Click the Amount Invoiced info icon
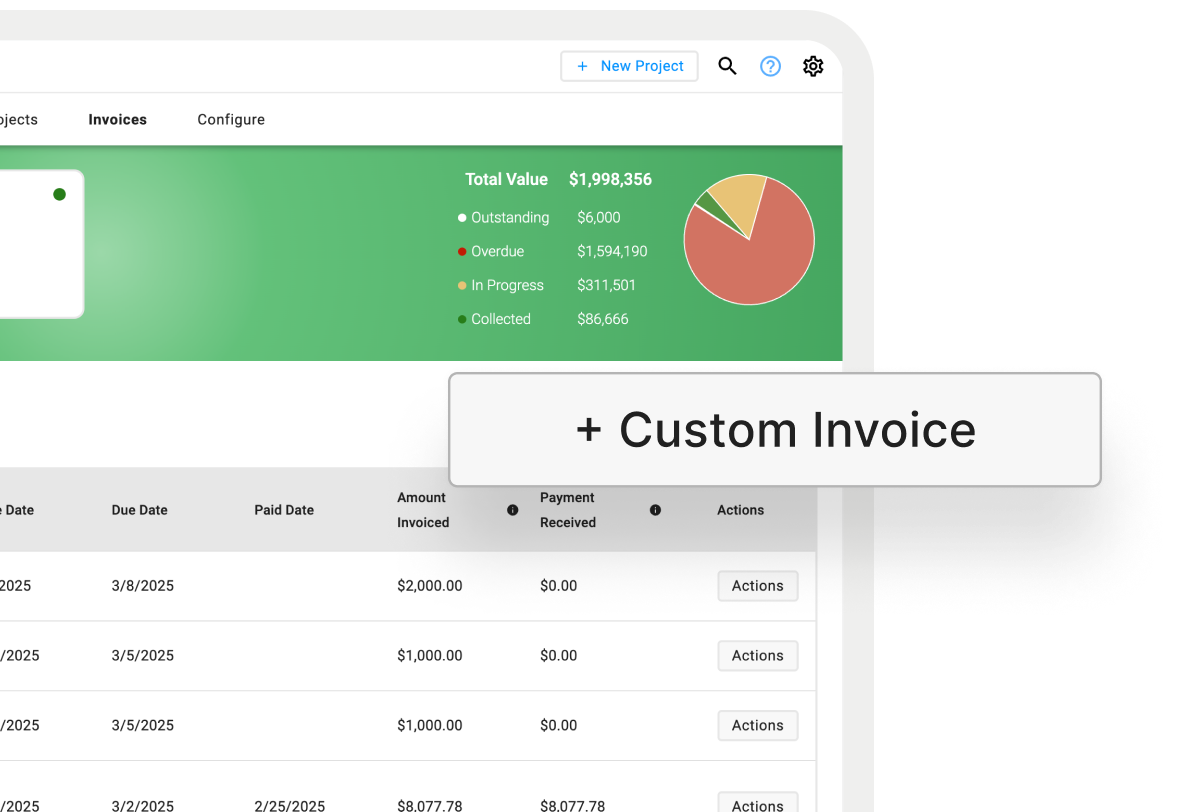Image resolution: width=1200 pixels, height=812 pixels. pyautogui.click(x=513, y=510)
